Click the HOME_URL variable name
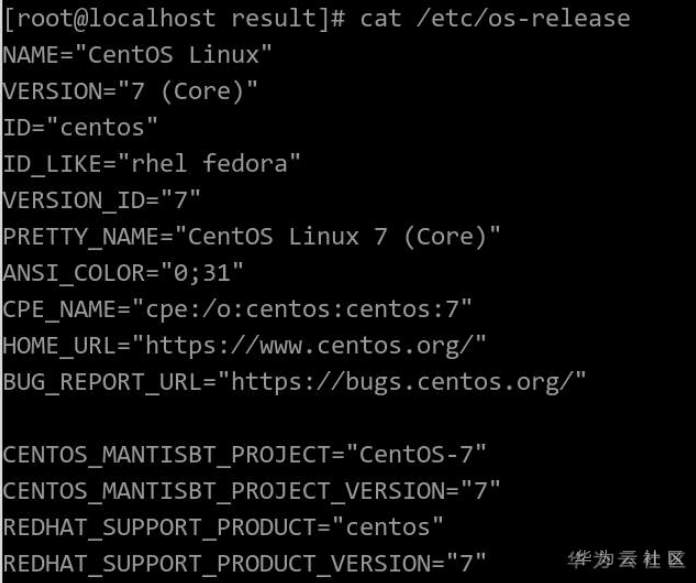The width and height of the screenshot is (696, 583). 60,345
